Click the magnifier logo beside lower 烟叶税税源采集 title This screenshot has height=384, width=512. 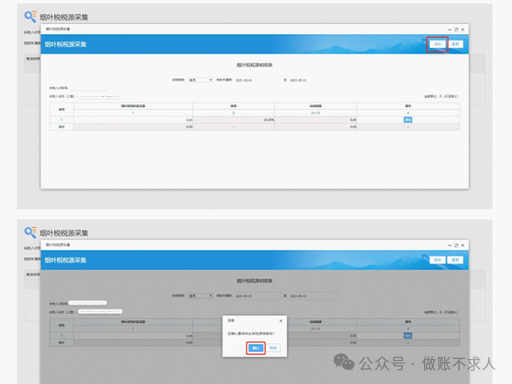[30, 233]
